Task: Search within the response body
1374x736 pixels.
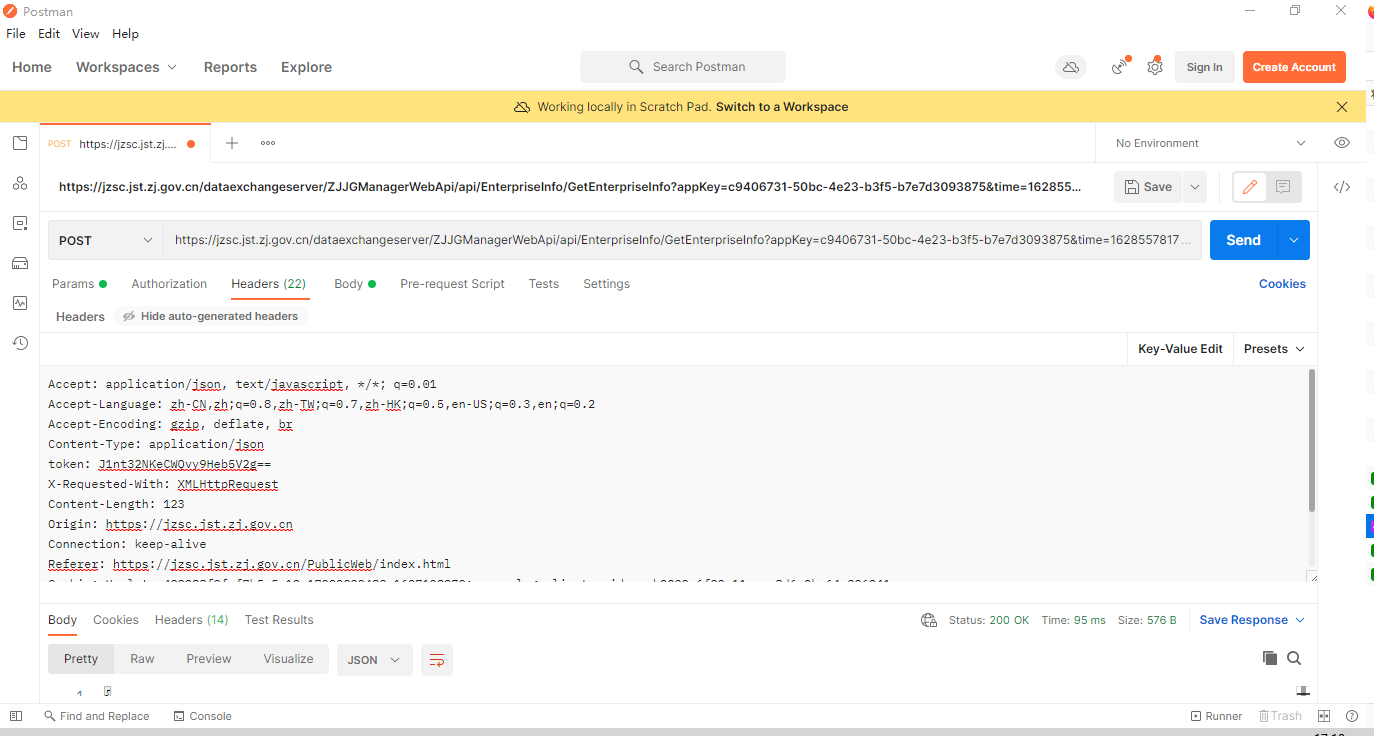Action: (1294, 658)
